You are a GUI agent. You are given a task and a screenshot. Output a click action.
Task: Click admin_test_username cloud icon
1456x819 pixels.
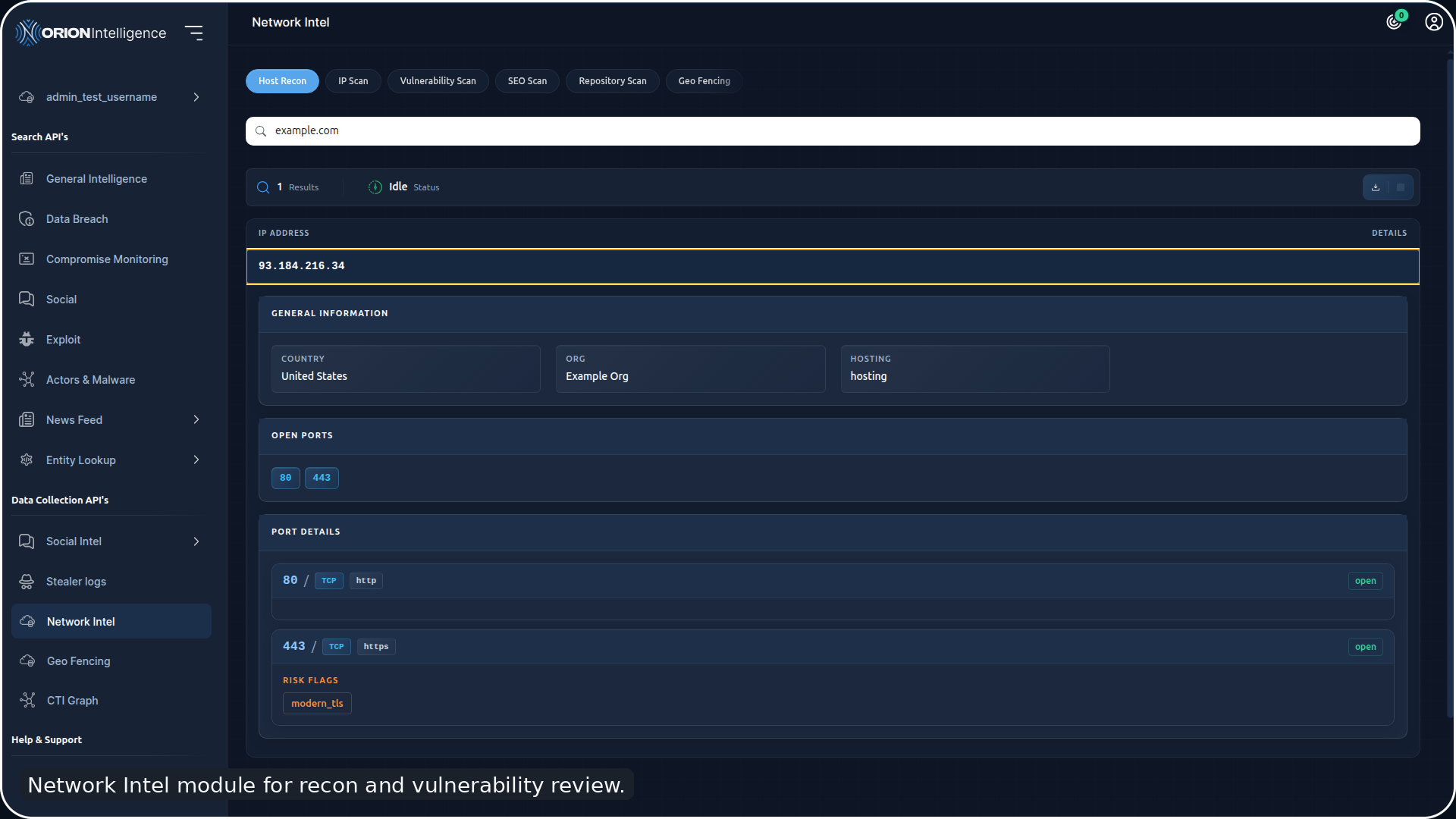tap(27, 97)
